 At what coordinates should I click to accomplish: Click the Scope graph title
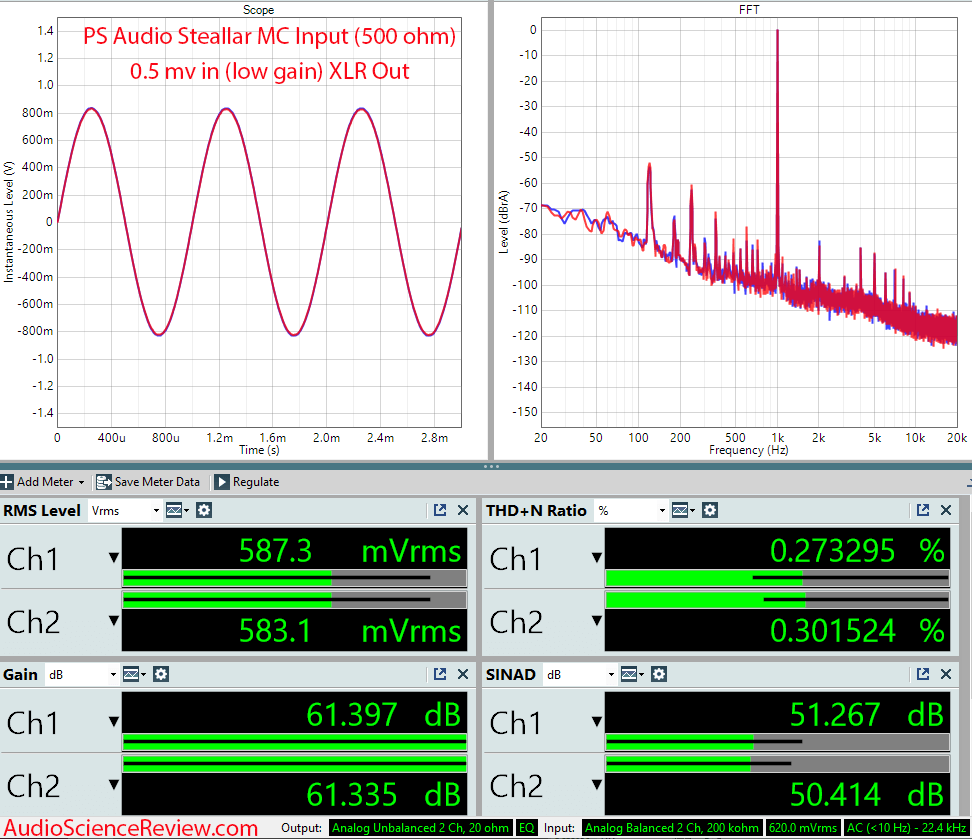click(258, 10)
